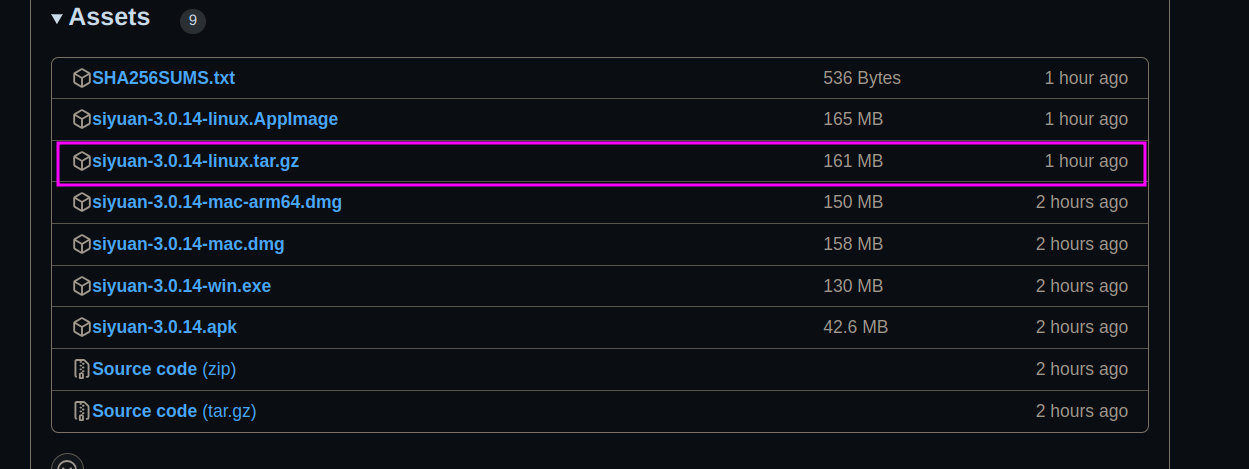Download Source code as zip
The image size is (1249, 469).
(164, 369)
